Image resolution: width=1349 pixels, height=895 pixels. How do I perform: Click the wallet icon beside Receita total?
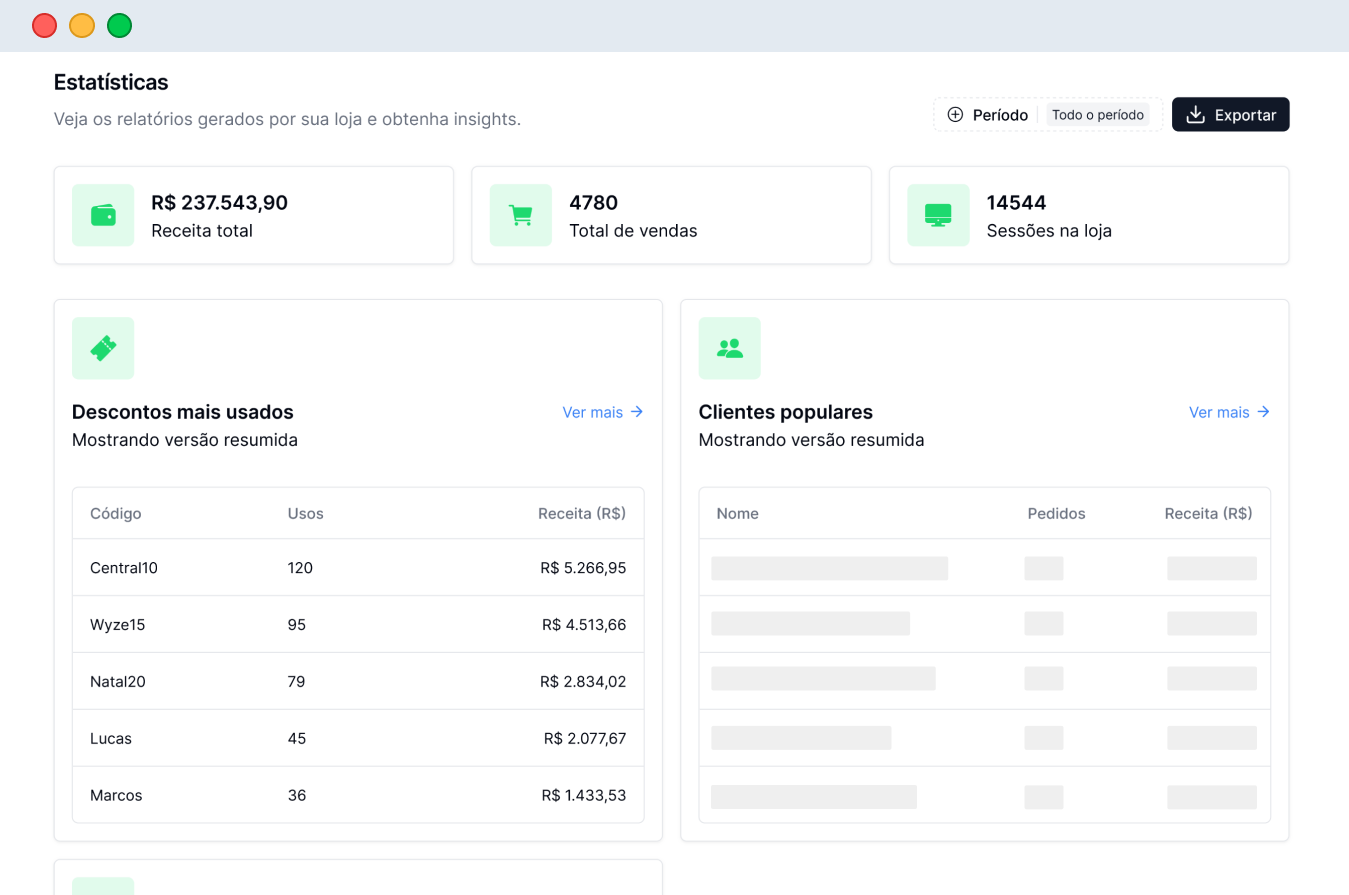[x=103, y=215]
